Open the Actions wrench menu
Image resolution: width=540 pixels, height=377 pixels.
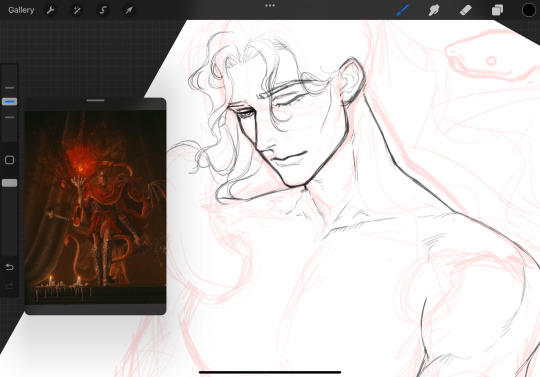click(x=51, y=10)
